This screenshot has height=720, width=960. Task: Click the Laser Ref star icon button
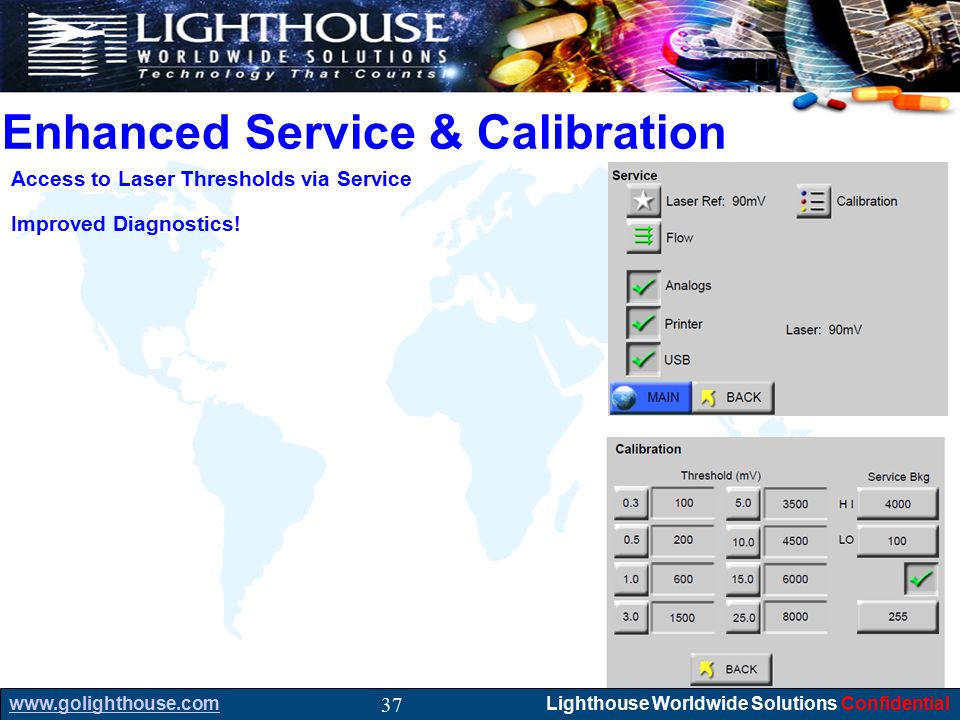tap(643, 201)
